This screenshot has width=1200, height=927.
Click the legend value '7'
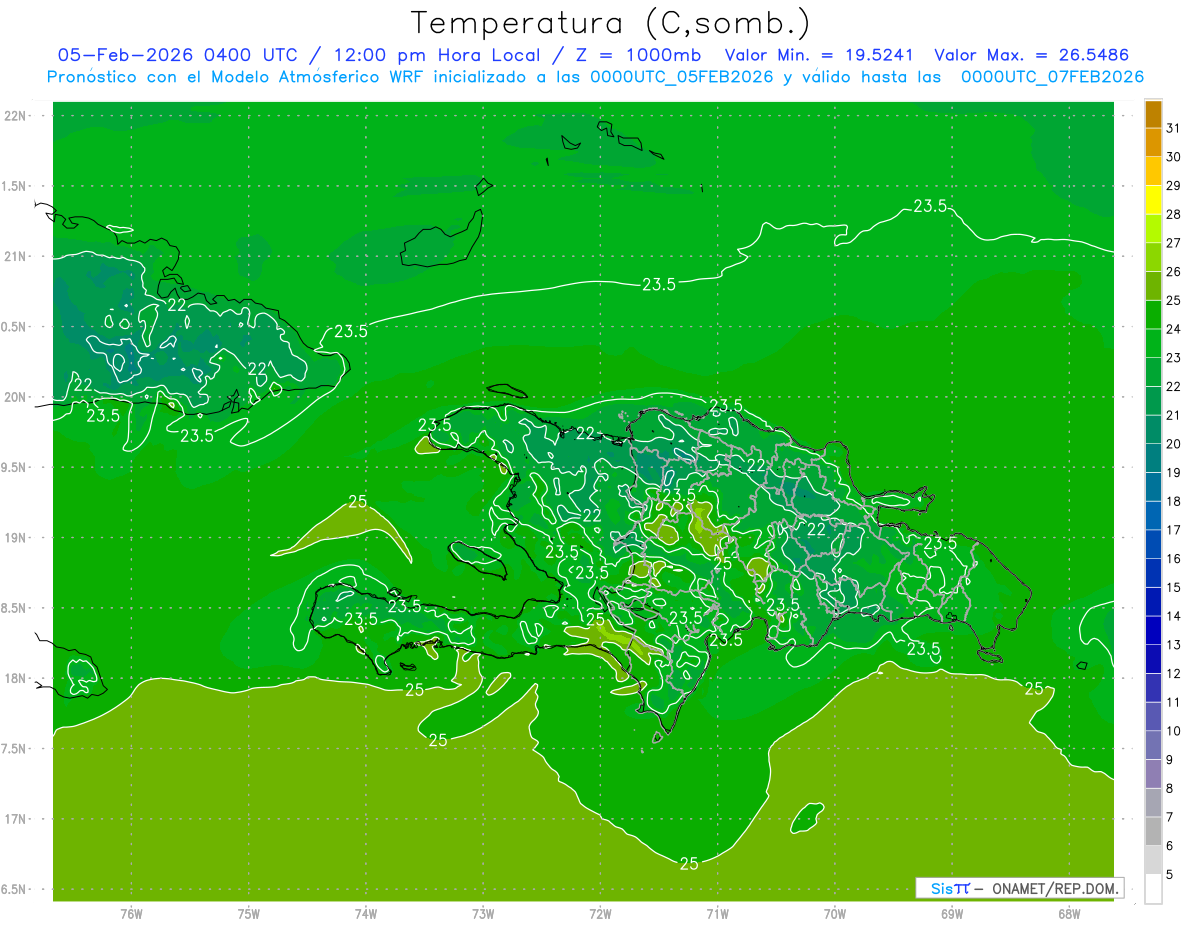[1169, 817]
